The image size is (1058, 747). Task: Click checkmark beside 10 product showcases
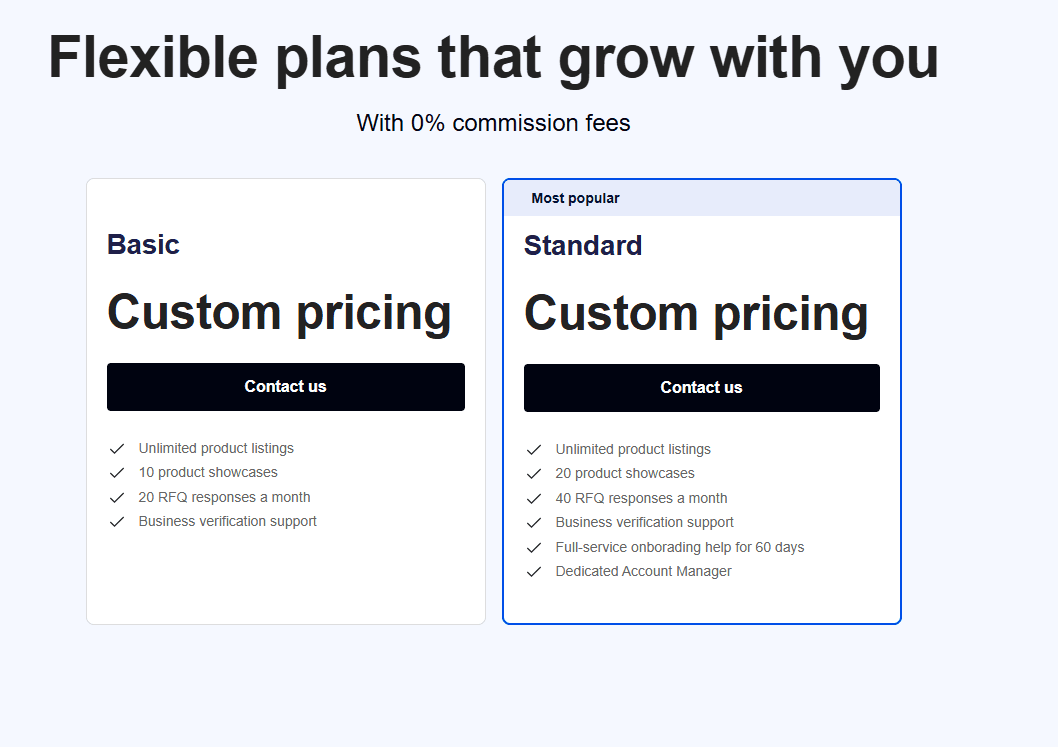117,472
